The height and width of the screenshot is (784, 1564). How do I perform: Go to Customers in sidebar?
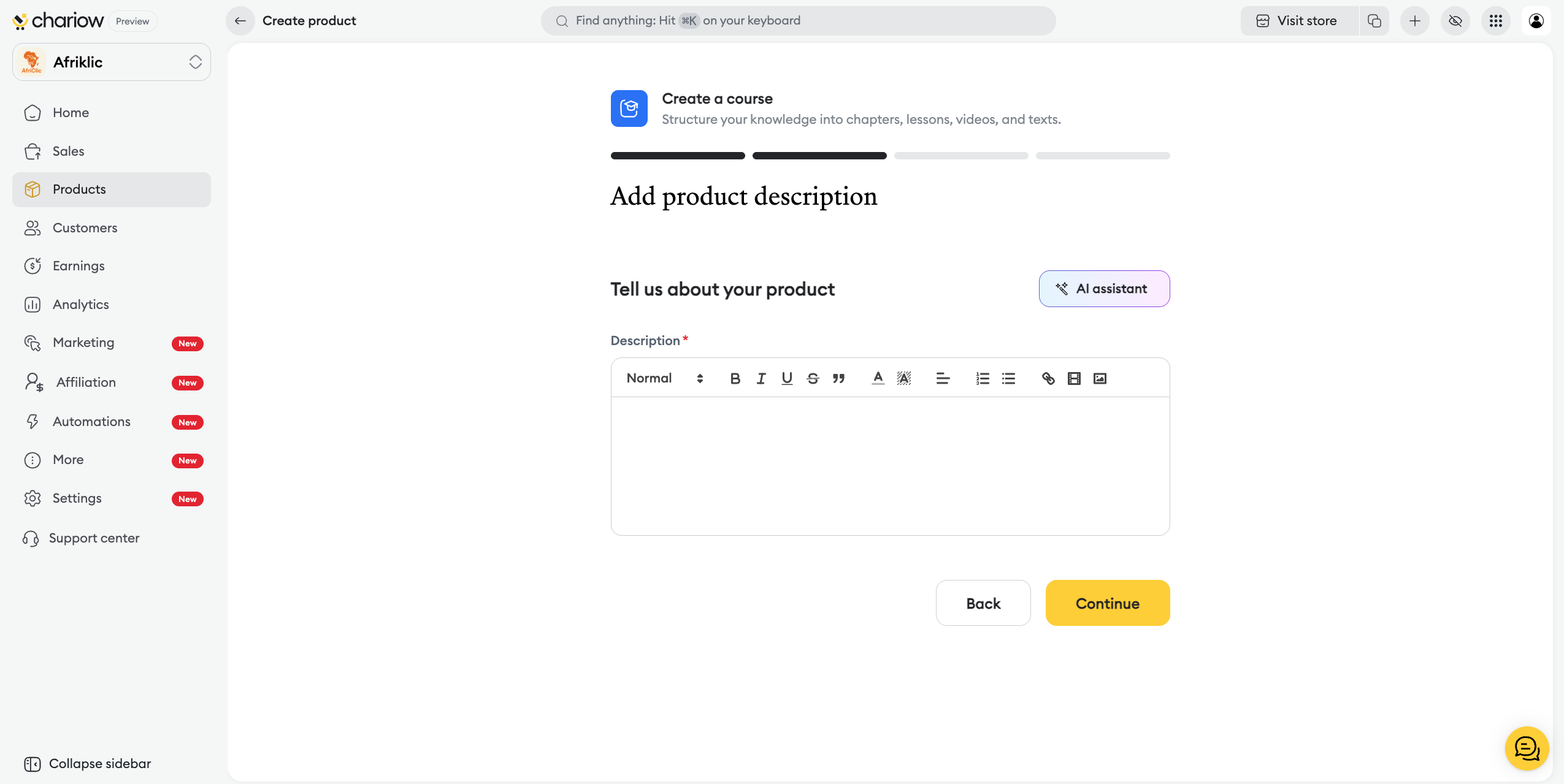[x=85, y=228]
